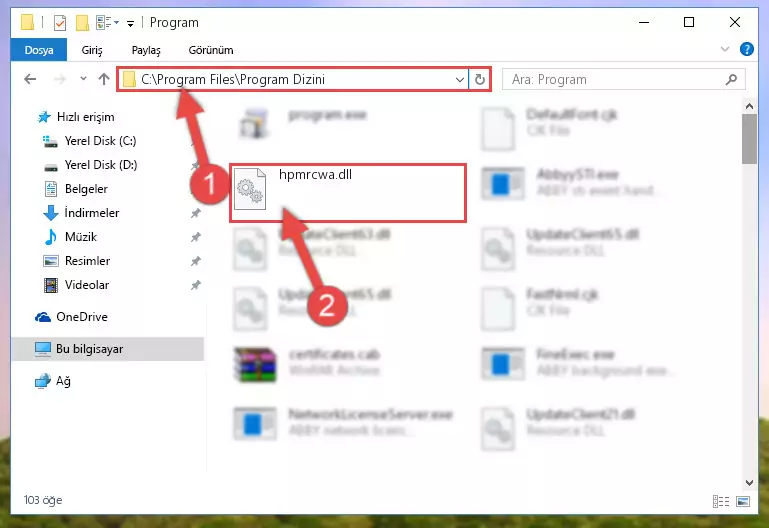Select the NetworkLicenseServer.exe file icon

click(255, 424)
